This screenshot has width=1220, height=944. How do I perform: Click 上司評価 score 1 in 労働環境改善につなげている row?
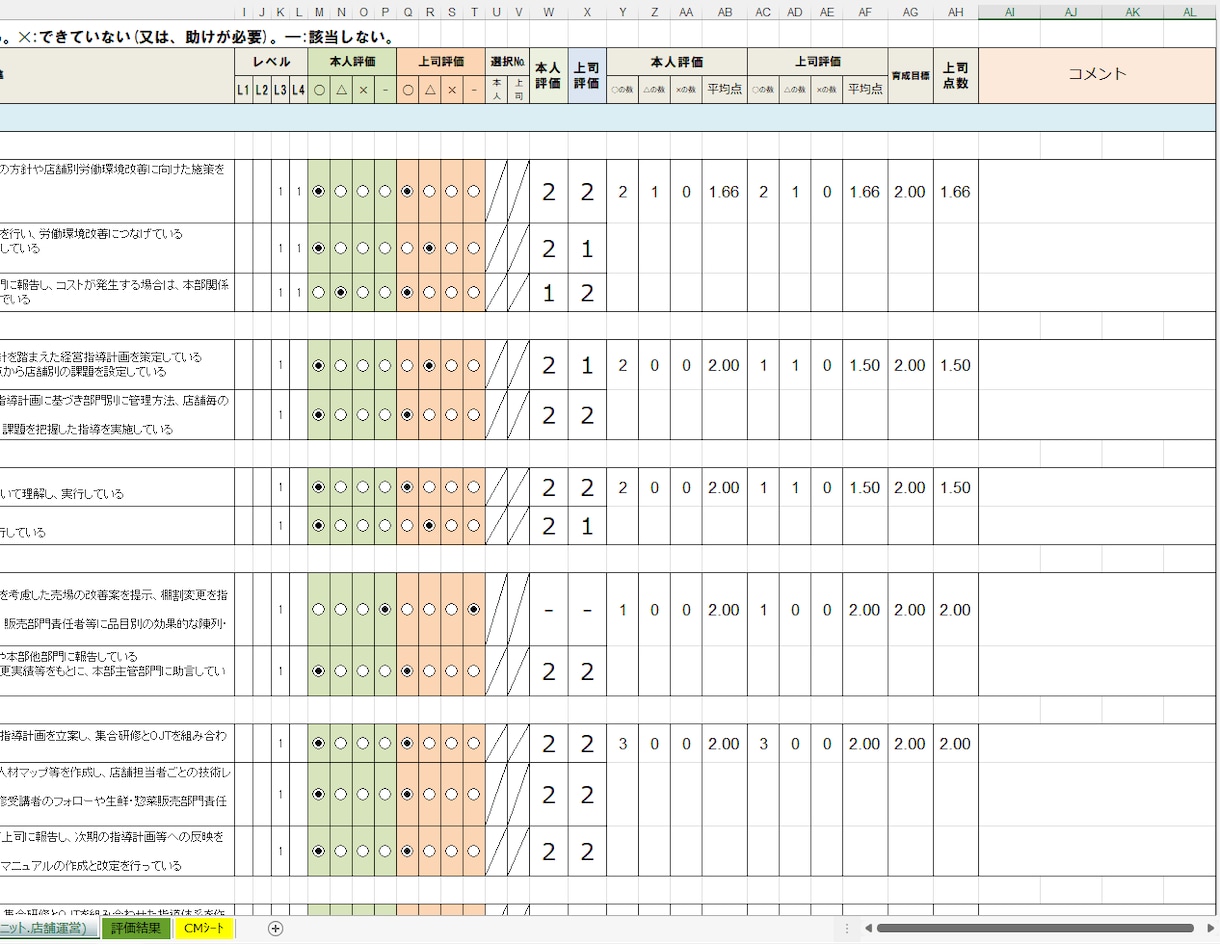[587, 249]
